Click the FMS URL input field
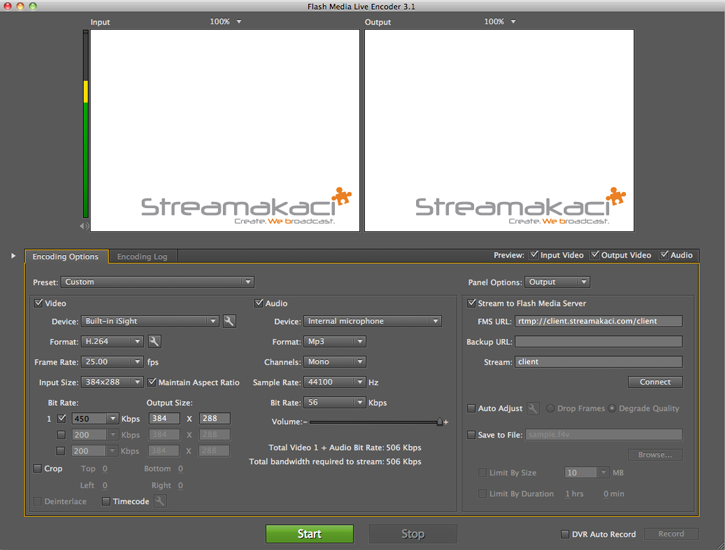Screen dimensions: 725x550 (x=599, y=321)
